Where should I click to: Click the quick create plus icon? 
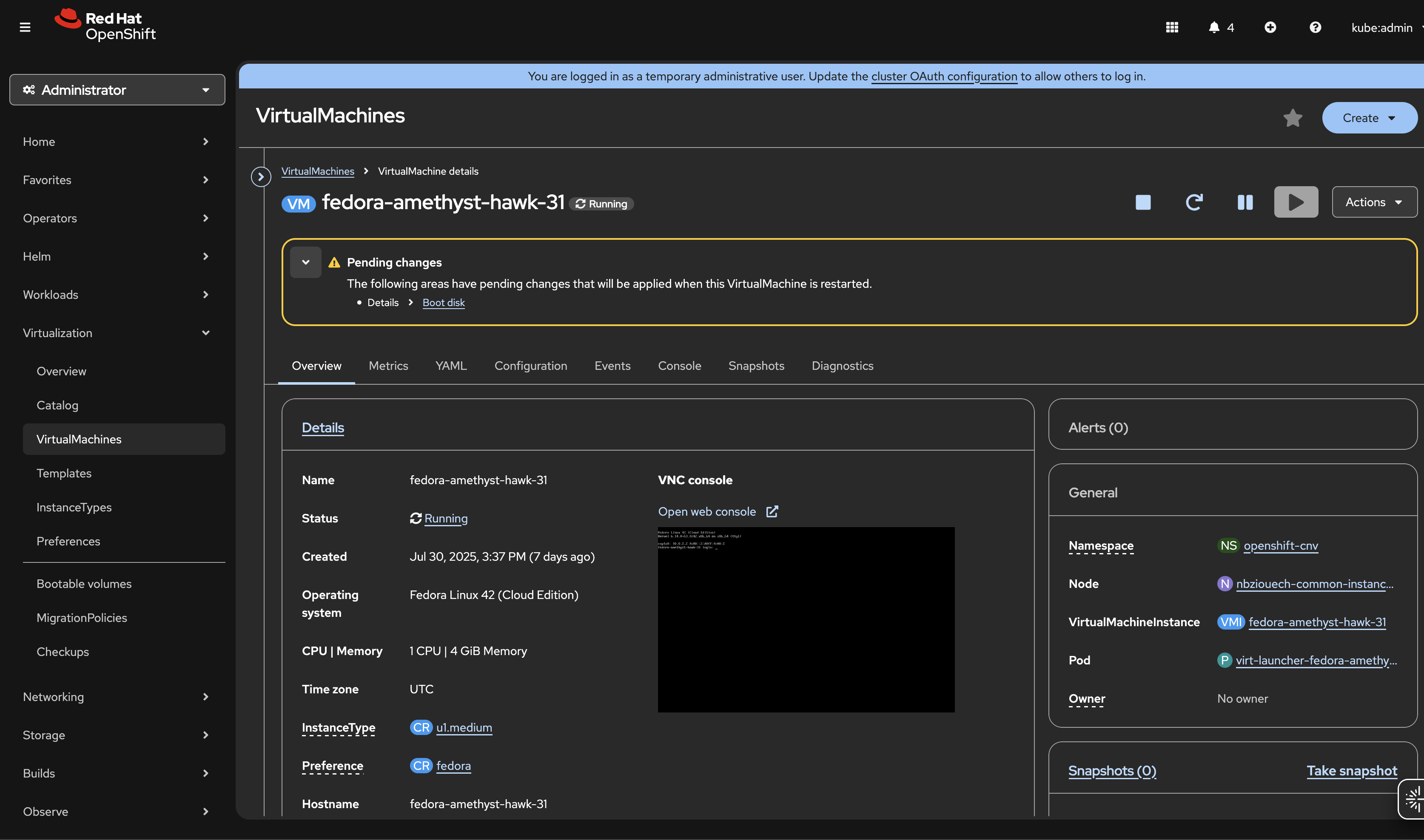tap(1270, 27)
